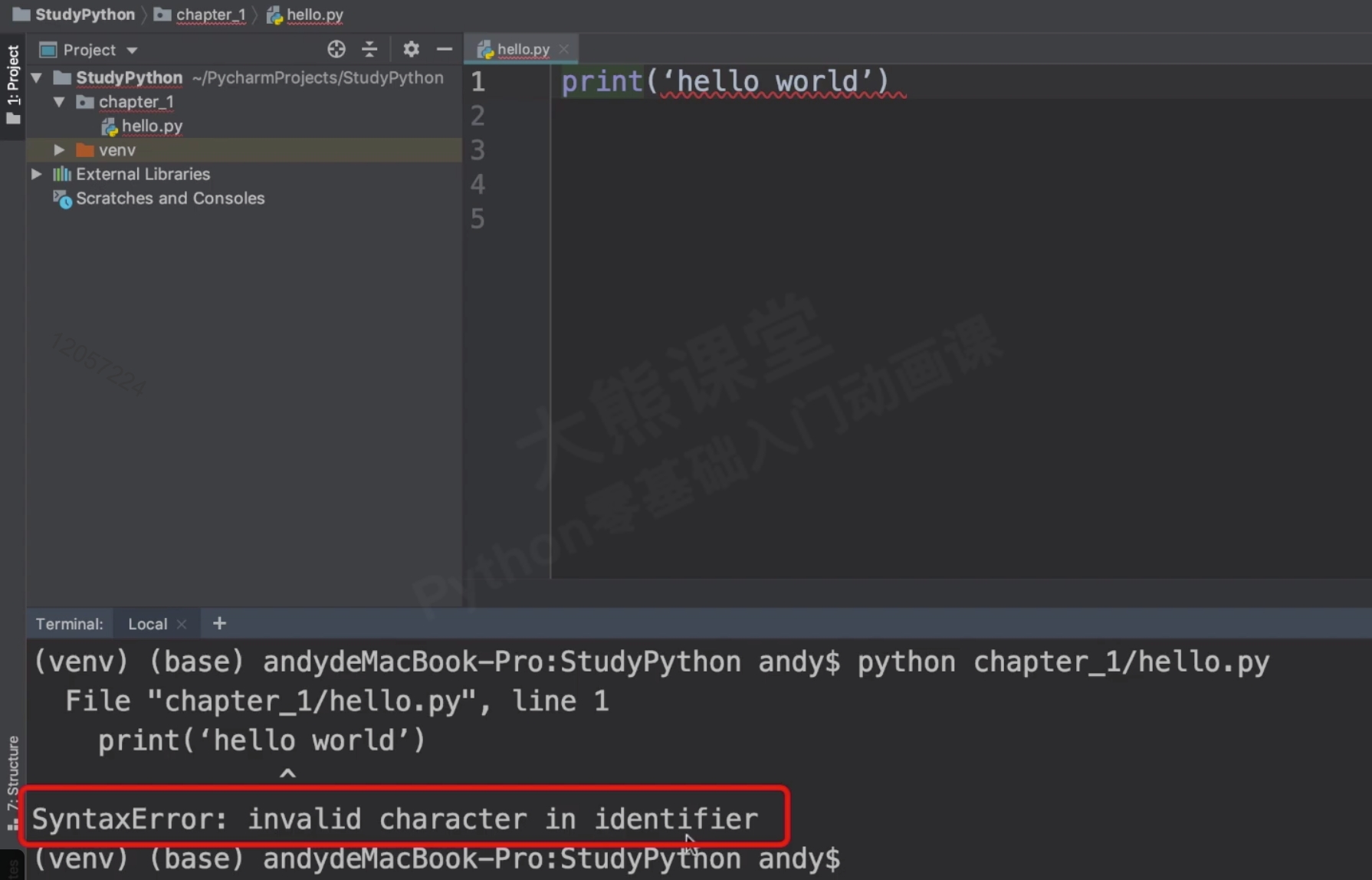
Task: Click the Collapse All icon in Project panel
Action: point(369,50)
